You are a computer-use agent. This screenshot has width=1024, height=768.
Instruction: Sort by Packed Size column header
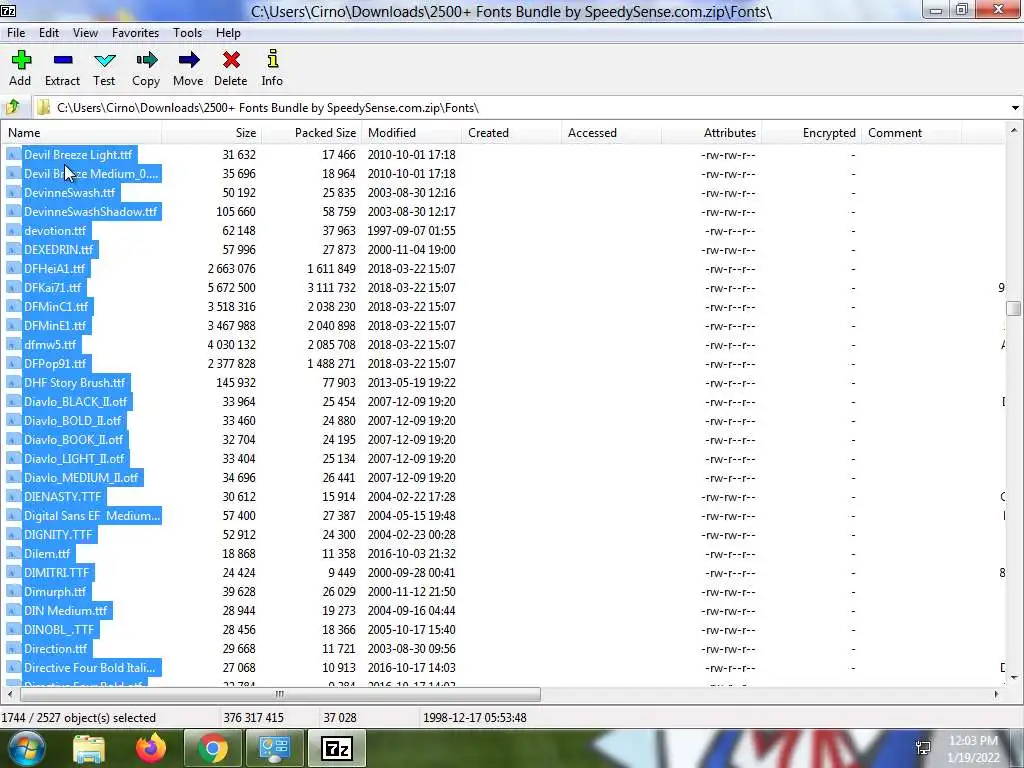(x=312, y=133)
